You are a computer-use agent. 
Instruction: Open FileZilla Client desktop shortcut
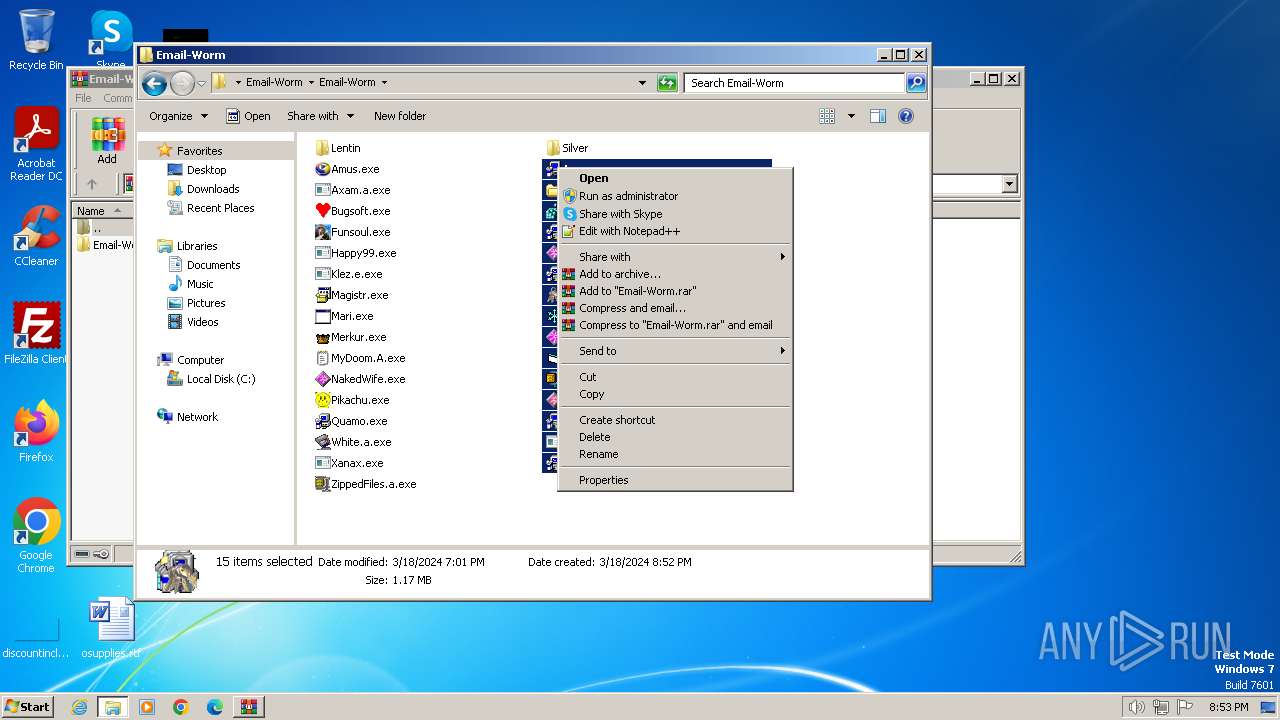[36, 333]
